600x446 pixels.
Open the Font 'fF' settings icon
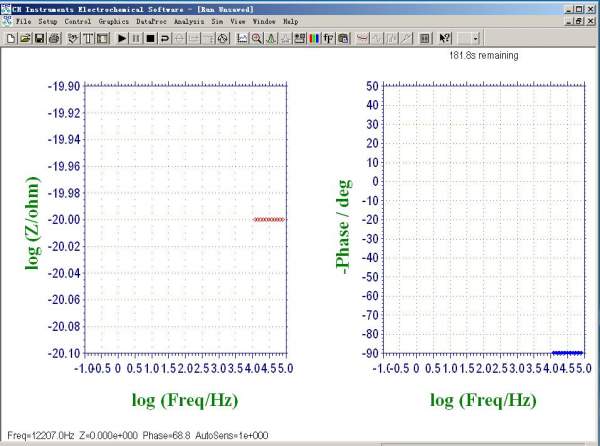click(329, 38)
